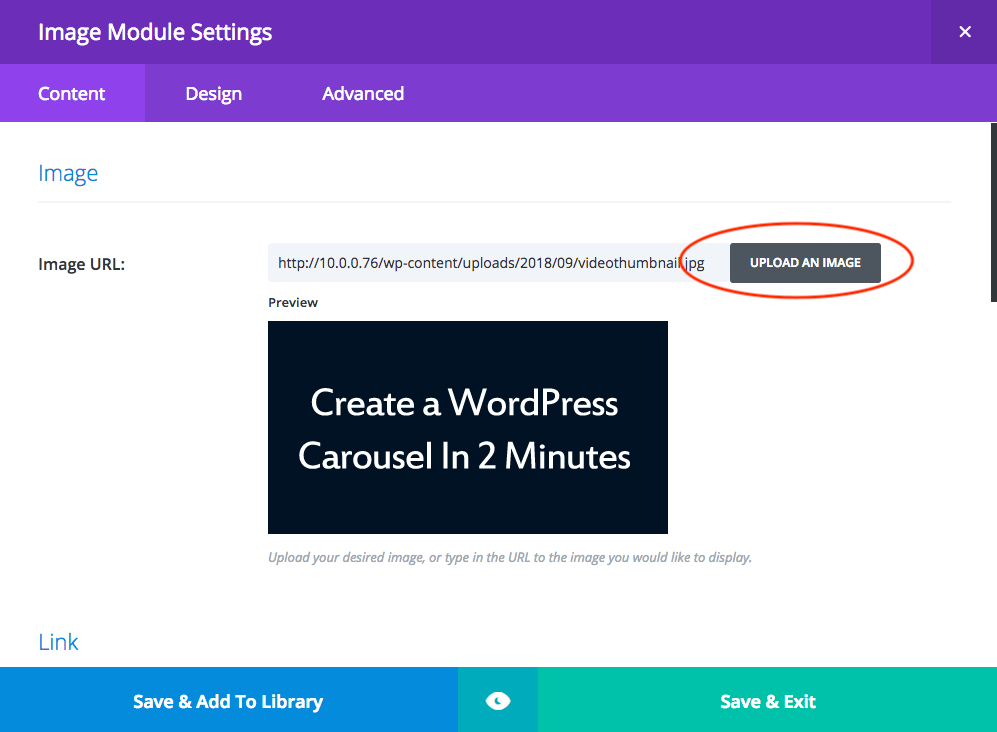Collapse the Image settings section
Screen dimensions: 997x732
pyautogui.click(x=68, y=172)
